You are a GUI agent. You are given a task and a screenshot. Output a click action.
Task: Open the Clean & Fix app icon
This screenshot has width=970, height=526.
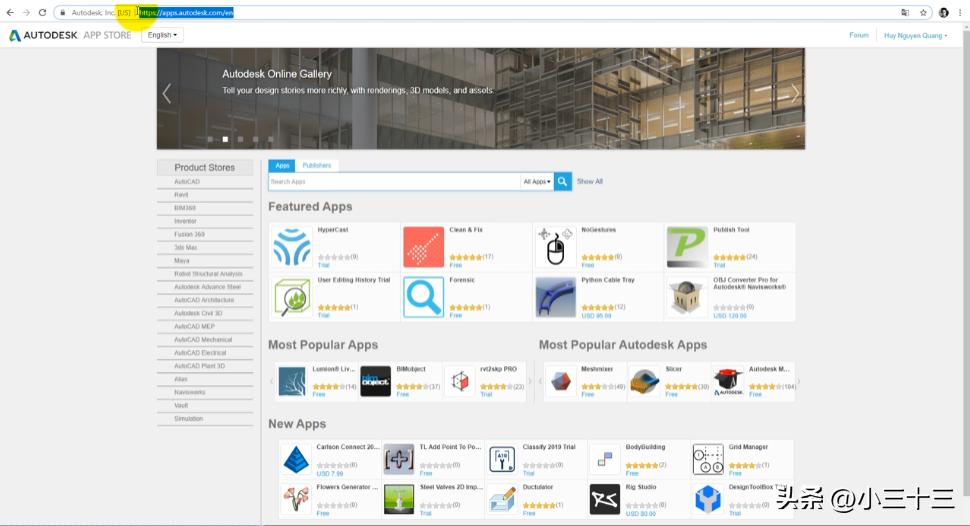(424, 247)
